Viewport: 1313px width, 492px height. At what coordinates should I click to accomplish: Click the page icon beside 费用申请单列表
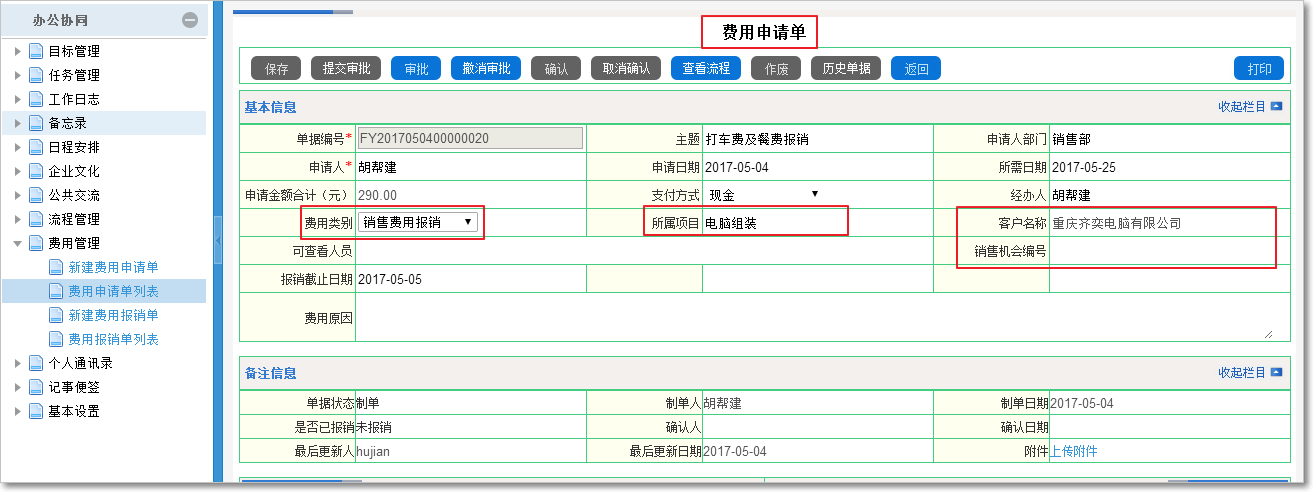pos(56,291)
